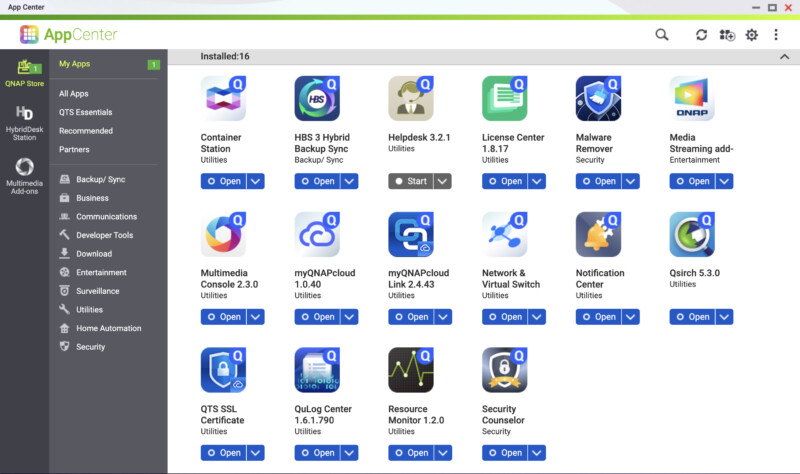This screenshot has height=474, width=800.
Task: Click the myQNAPcloud 1.0.40 app icon
Action: (x=317, y=234)
